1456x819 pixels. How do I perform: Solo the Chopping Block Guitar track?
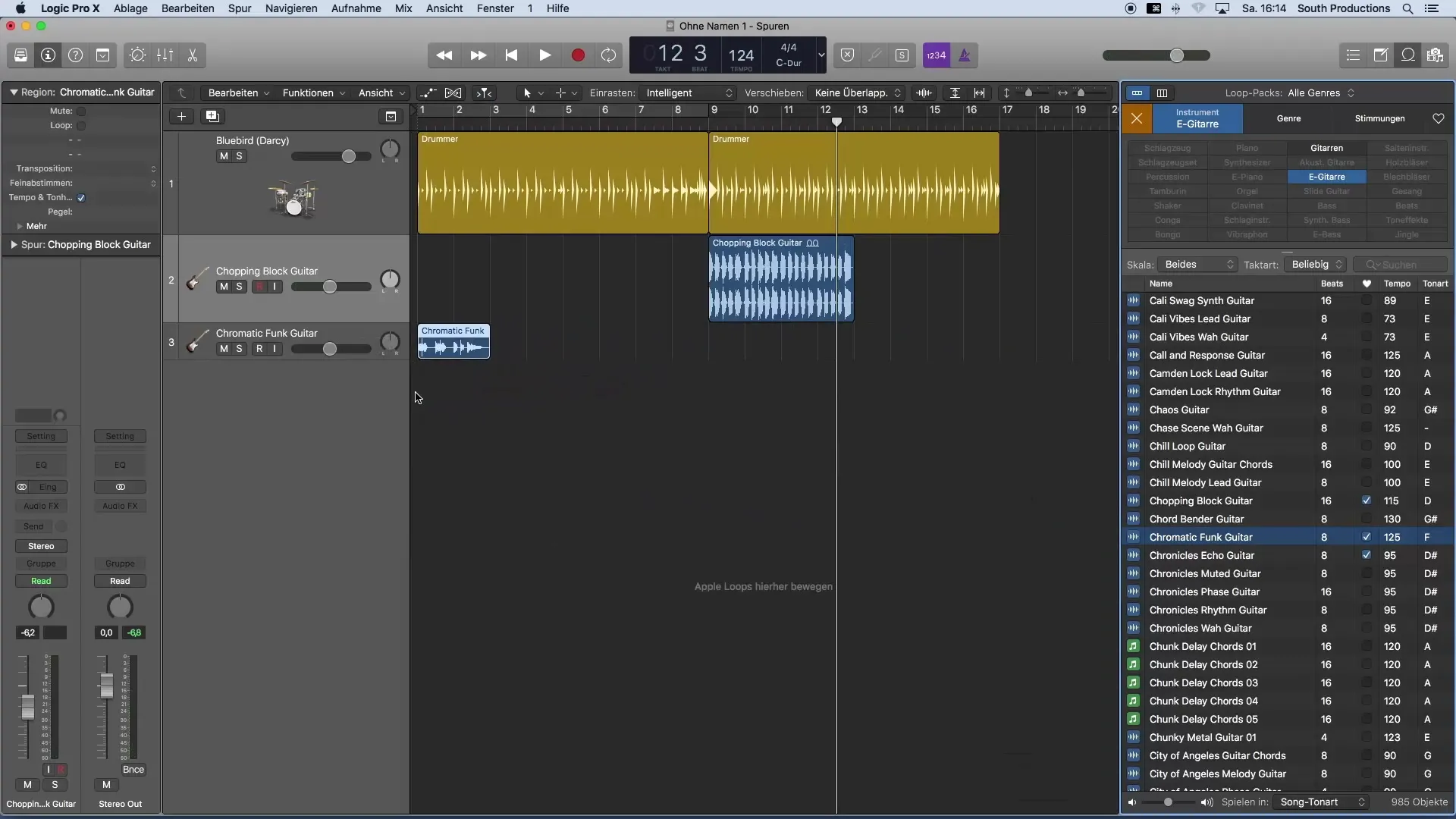tap(239, 287)
